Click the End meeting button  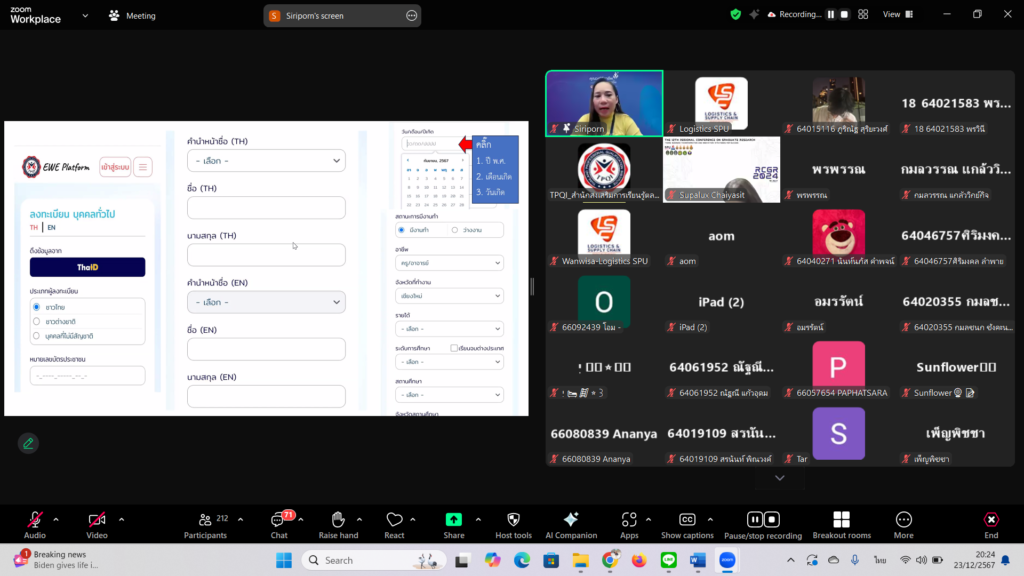point(991,525)
